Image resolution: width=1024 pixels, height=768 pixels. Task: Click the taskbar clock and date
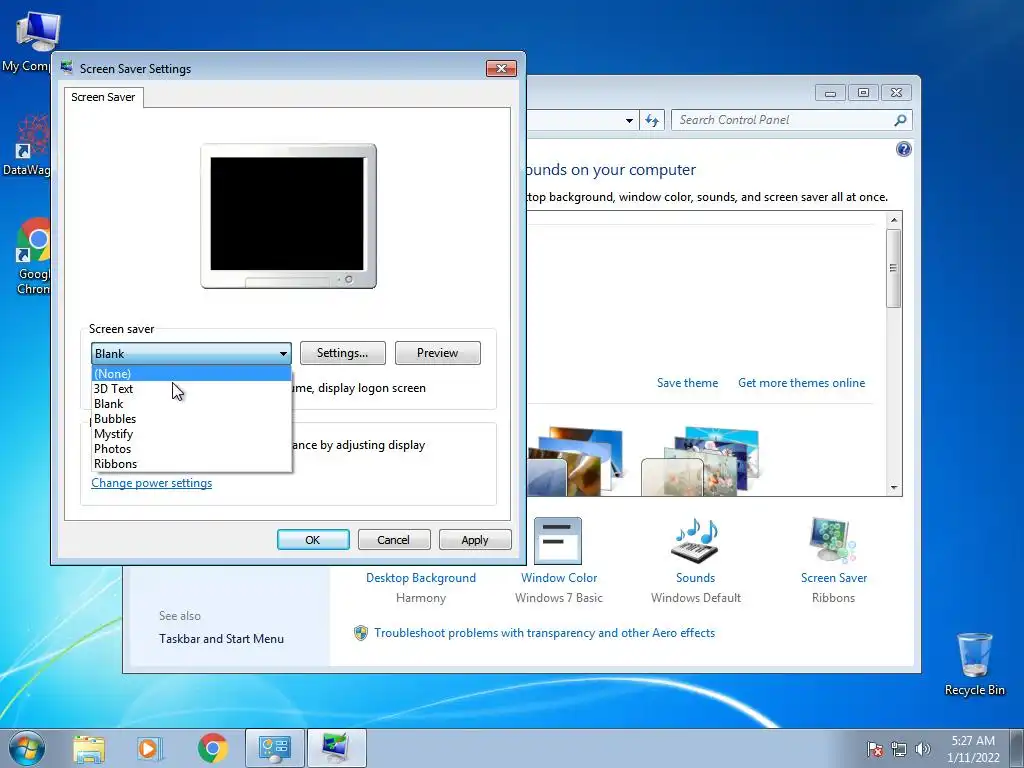click(973, 749)
